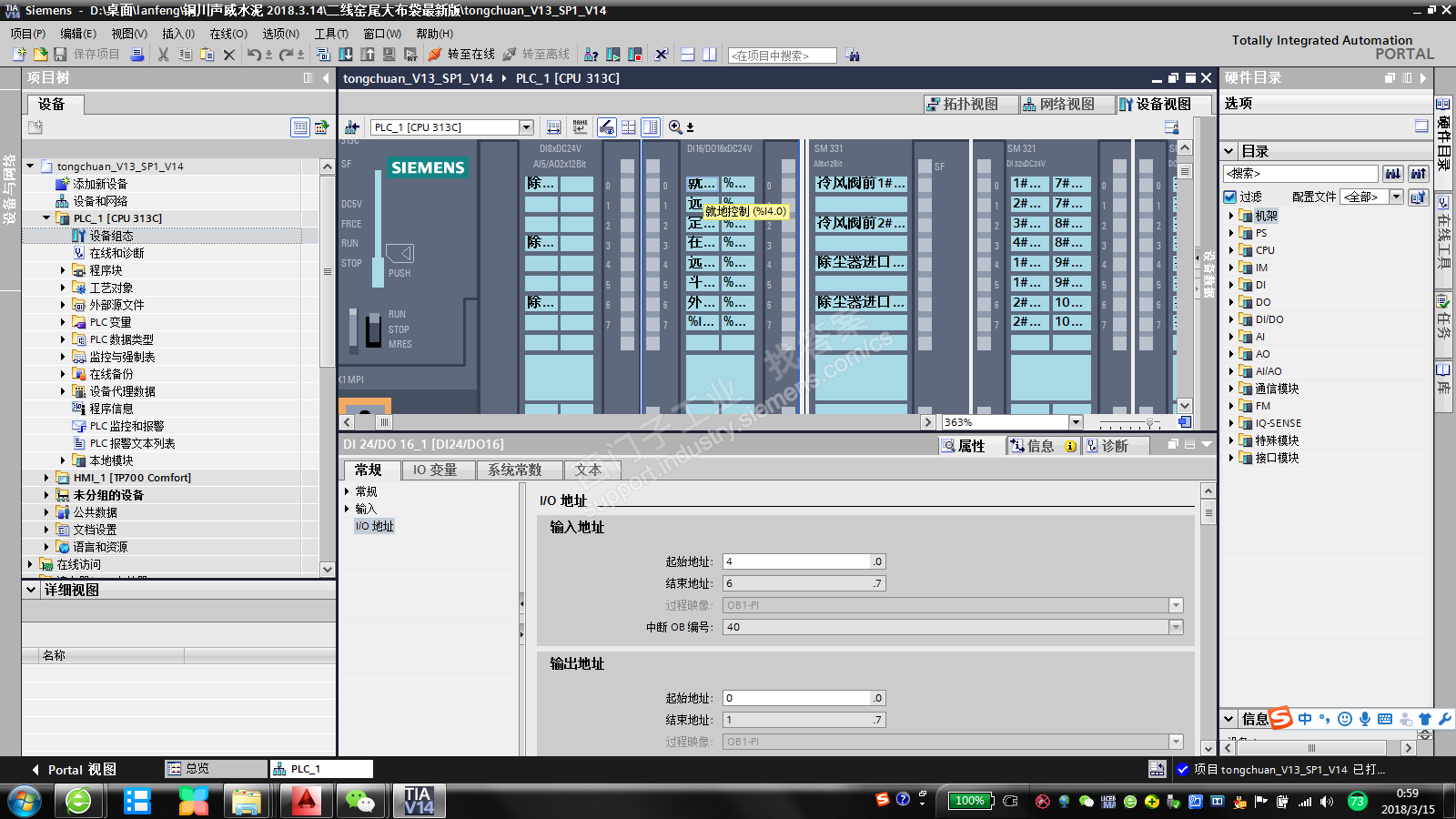Expand the DI/DO catalog folder
The image size is (1456, 819).
coord(1231,319)
